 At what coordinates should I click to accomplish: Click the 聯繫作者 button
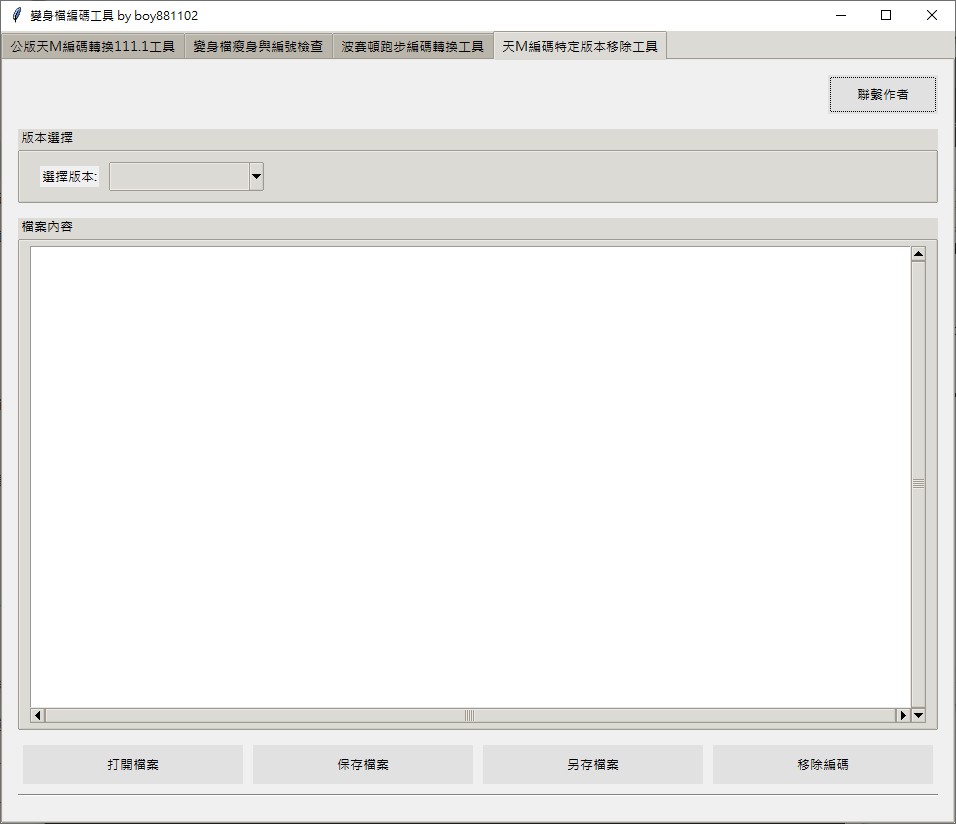[882, 95]
